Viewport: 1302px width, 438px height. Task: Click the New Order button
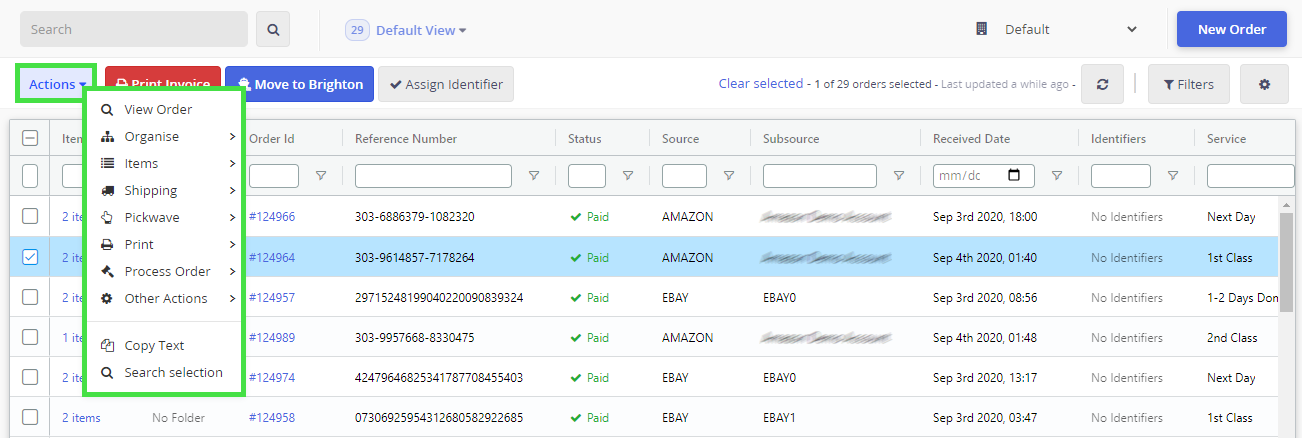pyautogui.click(x=1231, y=30)
